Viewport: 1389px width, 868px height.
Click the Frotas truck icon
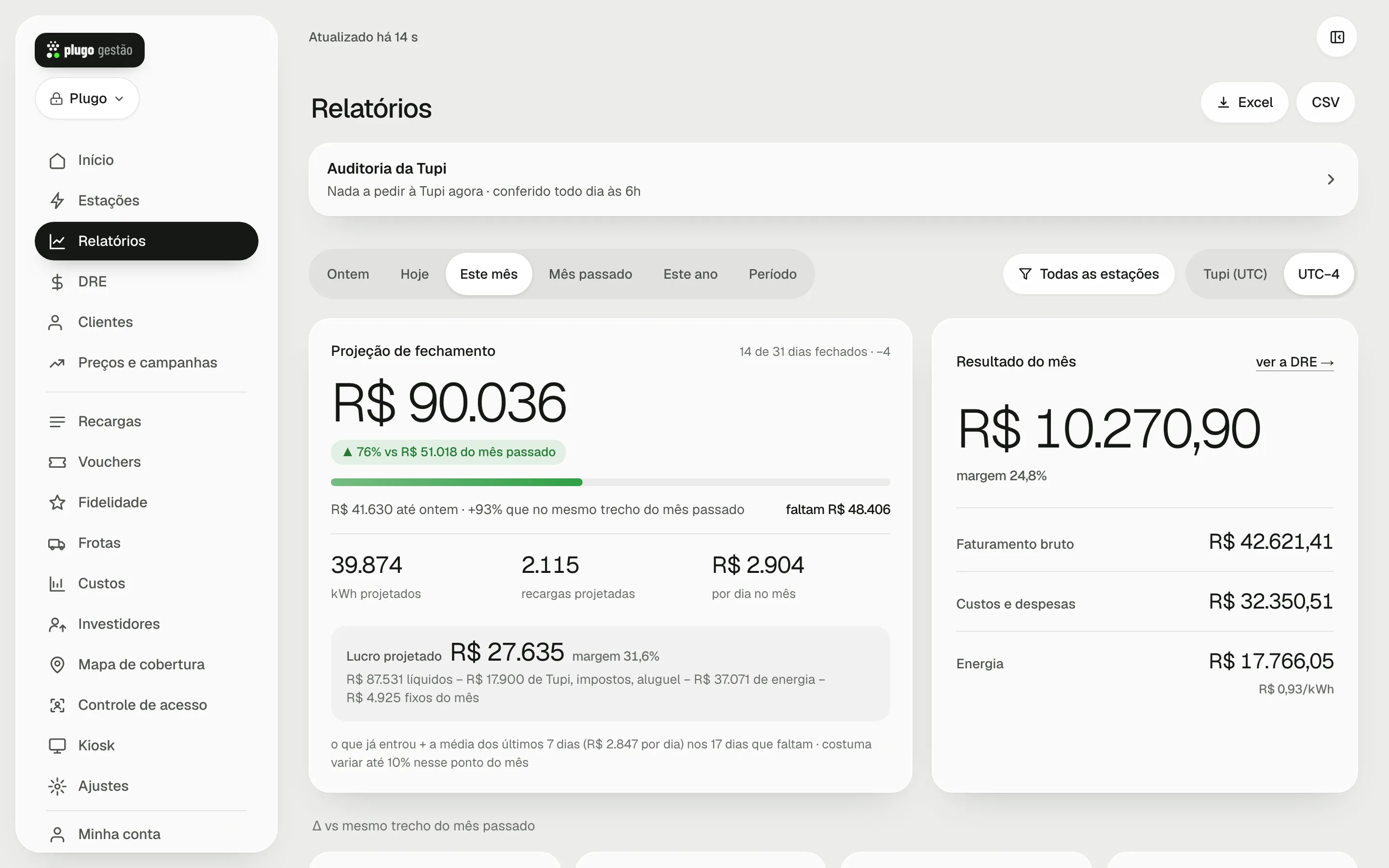point(57,543)
